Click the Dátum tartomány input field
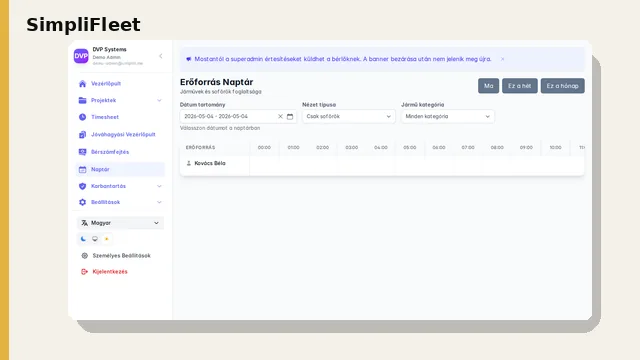640x360 pixels. (x=238, y=116)
